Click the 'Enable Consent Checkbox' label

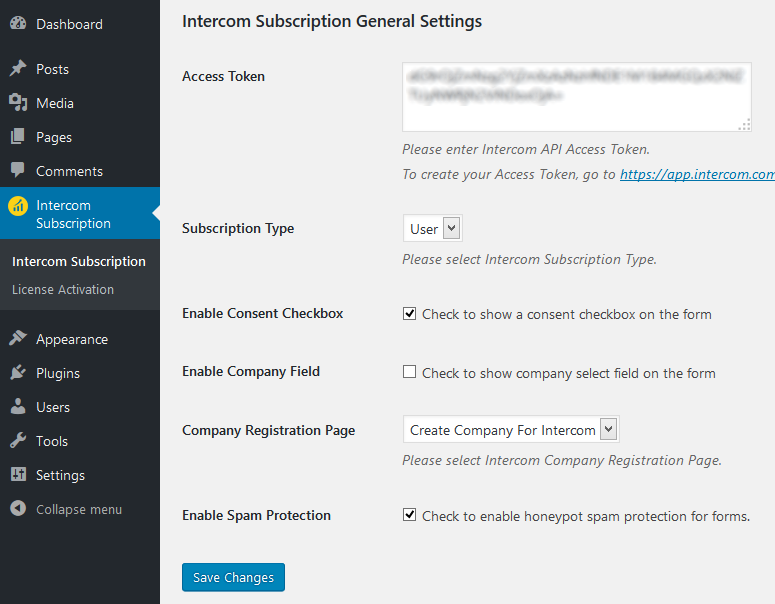pyautogui.click(x=262, y=313)
